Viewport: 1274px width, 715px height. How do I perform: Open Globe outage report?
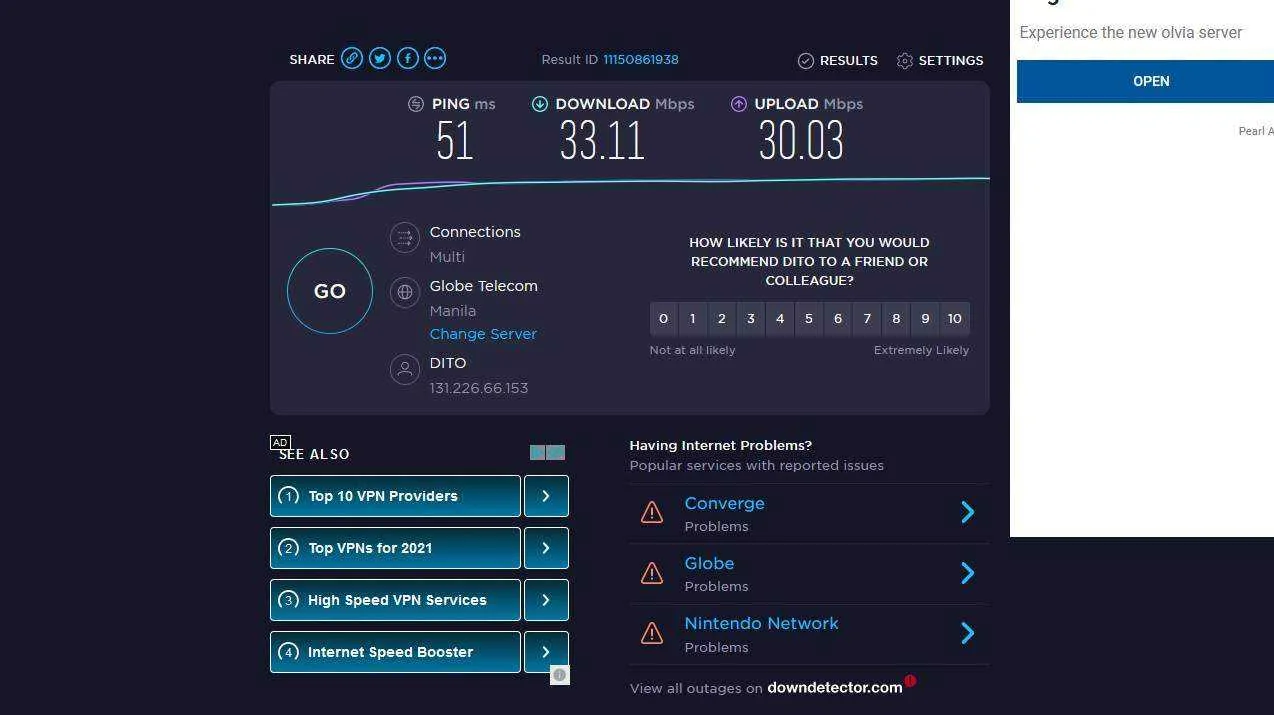click(x=709, y=564)
